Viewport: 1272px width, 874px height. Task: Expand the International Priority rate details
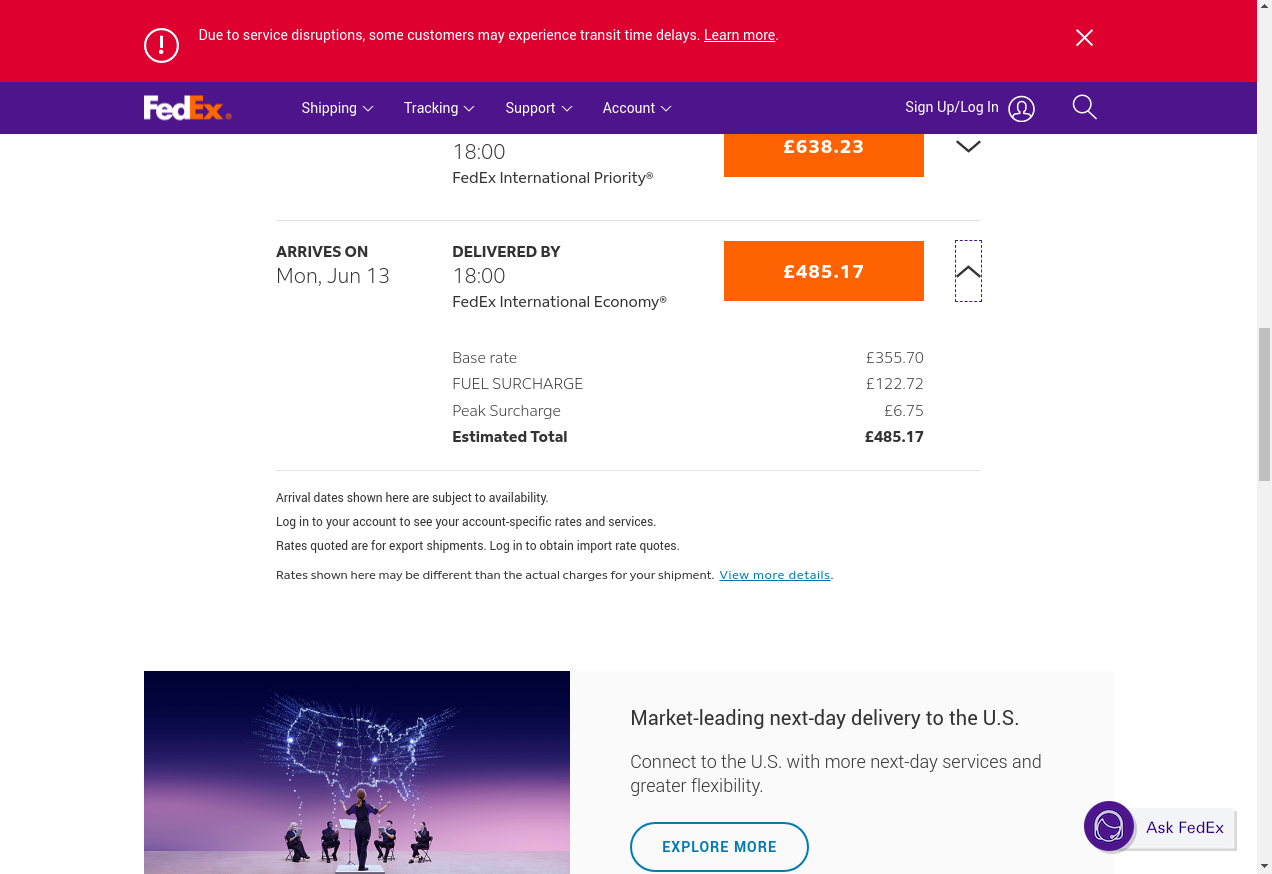[968, 146]
